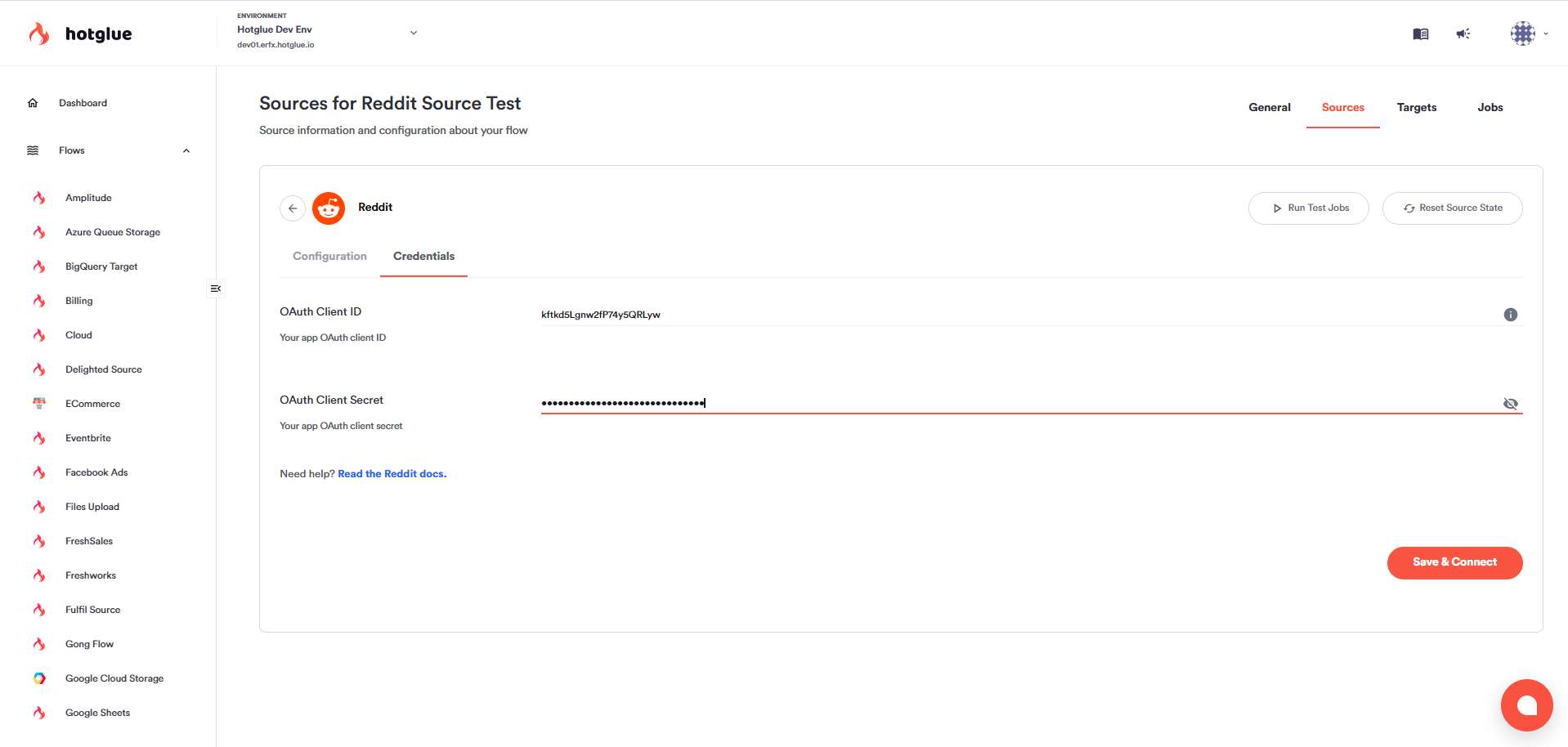Click the Run Test Jobs button
The height and width of the screenshot is (747, 1568).
point(1308,208)
